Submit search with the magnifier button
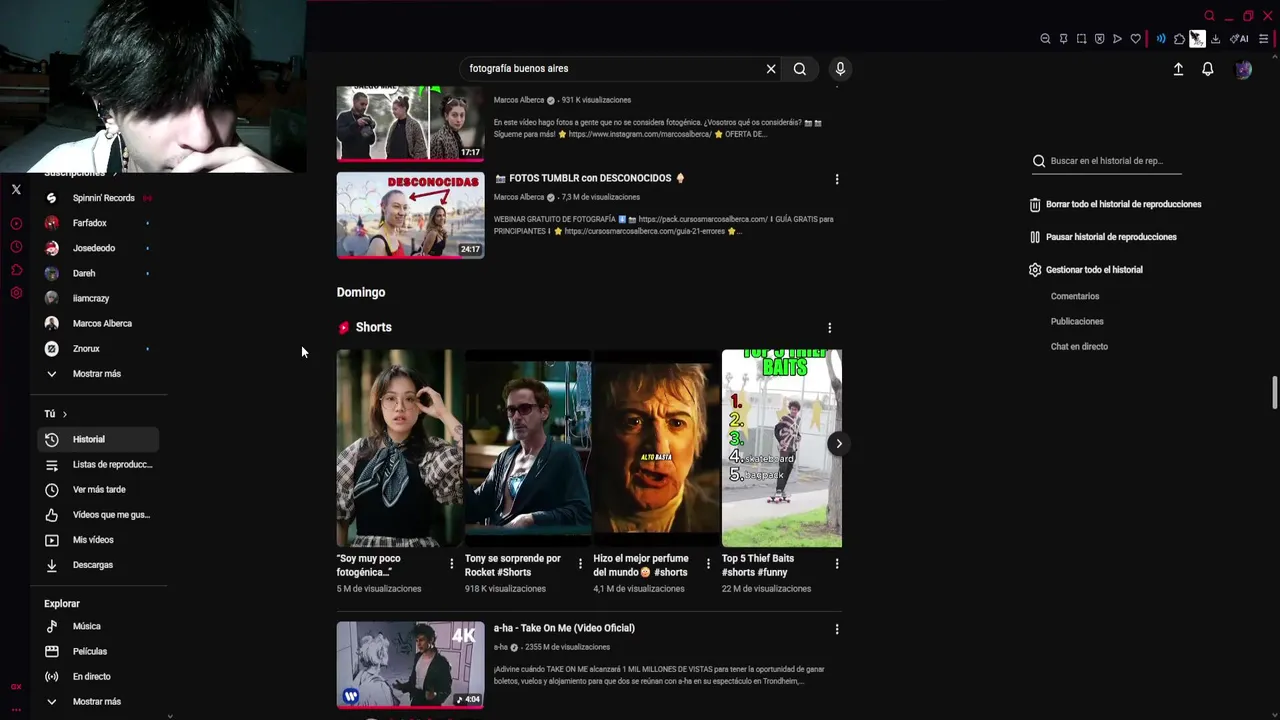This screenshot has width=1280, height=720. (x=799, y=68)
